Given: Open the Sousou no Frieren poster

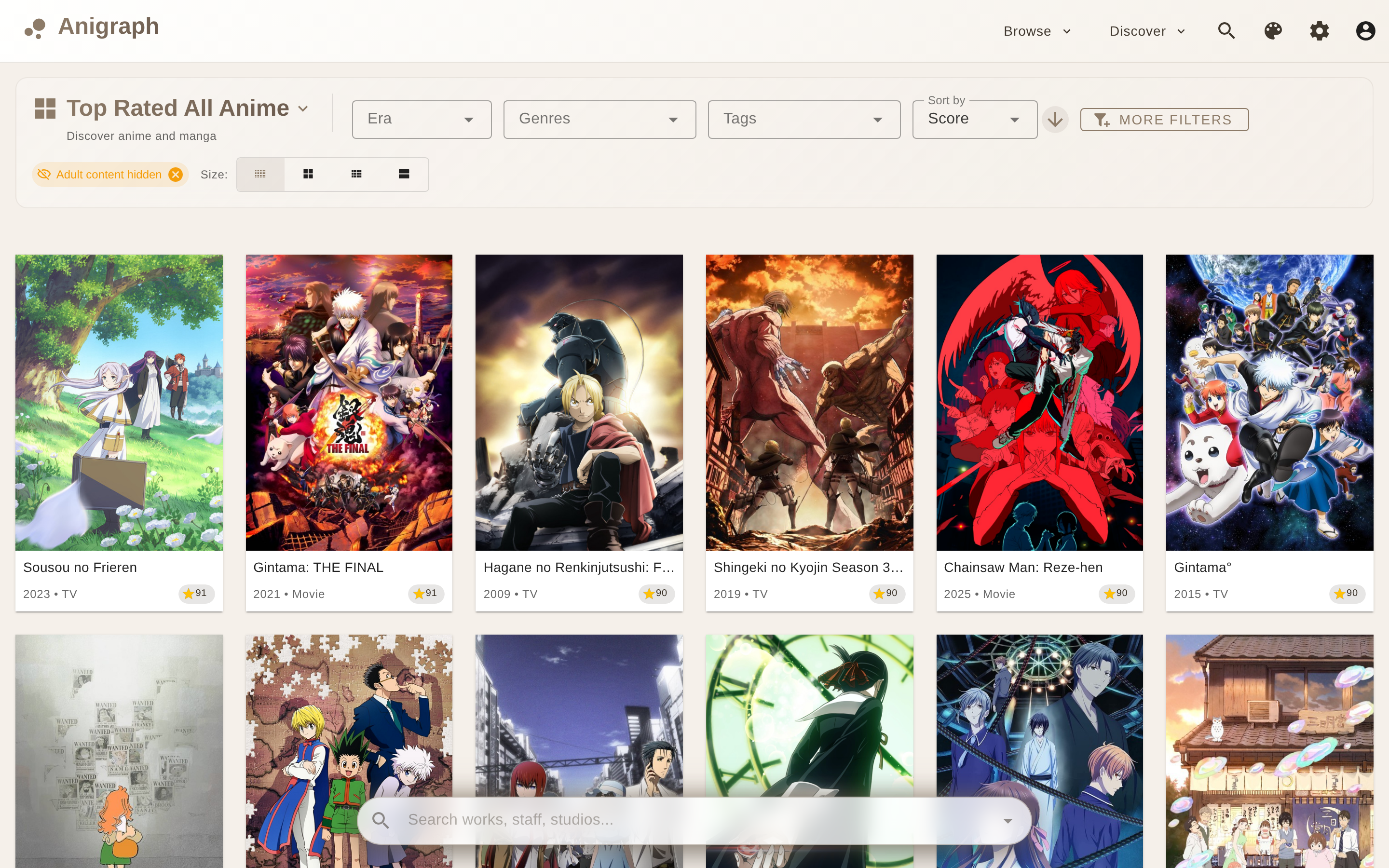Looking at the screenshot, I should click(x=119, y=402).
